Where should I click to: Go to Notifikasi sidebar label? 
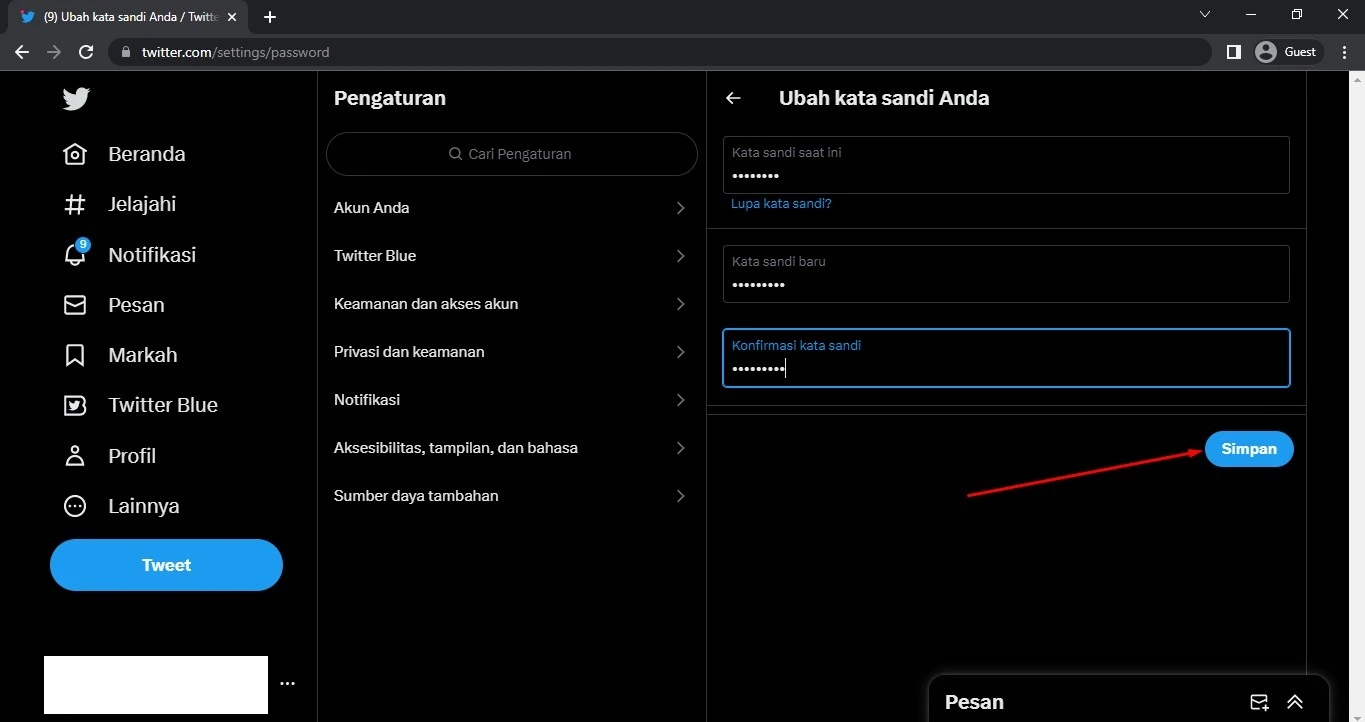152,255
